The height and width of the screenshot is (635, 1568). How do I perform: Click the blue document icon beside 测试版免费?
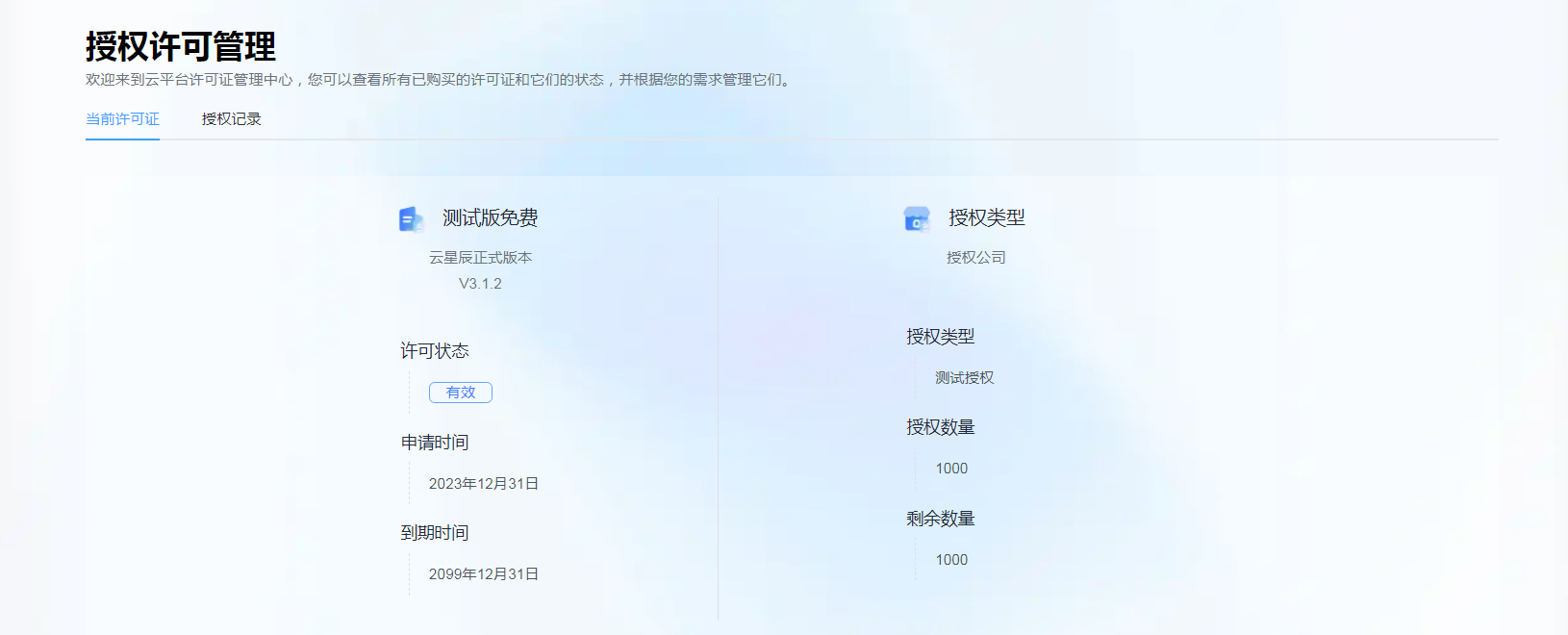click(411, 219)
